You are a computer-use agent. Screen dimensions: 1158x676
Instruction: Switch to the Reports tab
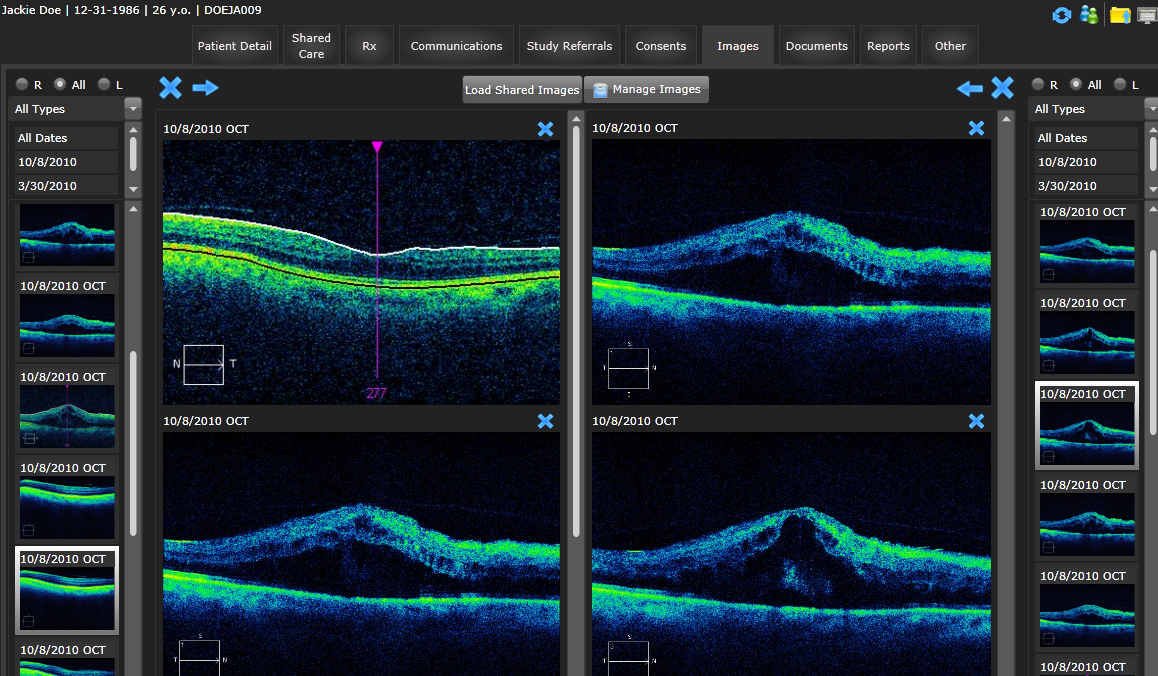pos(888,46)
